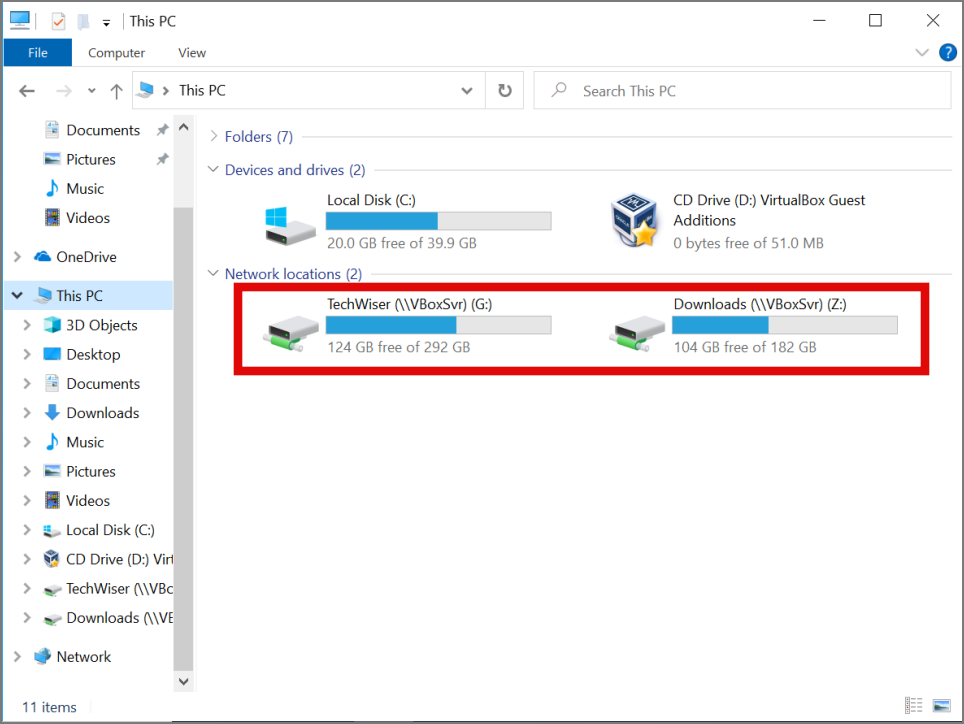This screenshot has height=724, width=964.
Task: Select the Downloads (Z:) network drive icon
Action: (637, 334)
